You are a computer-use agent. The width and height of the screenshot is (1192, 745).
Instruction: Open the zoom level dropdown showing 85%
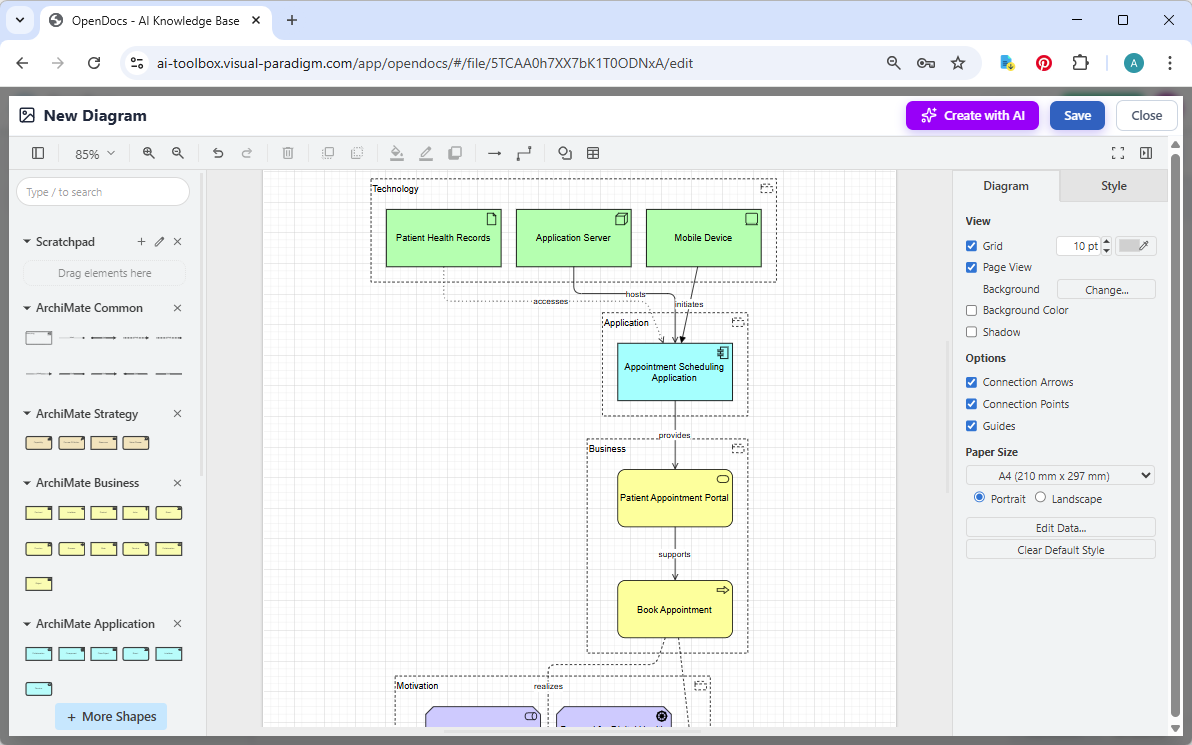click(x=93, y=153)
